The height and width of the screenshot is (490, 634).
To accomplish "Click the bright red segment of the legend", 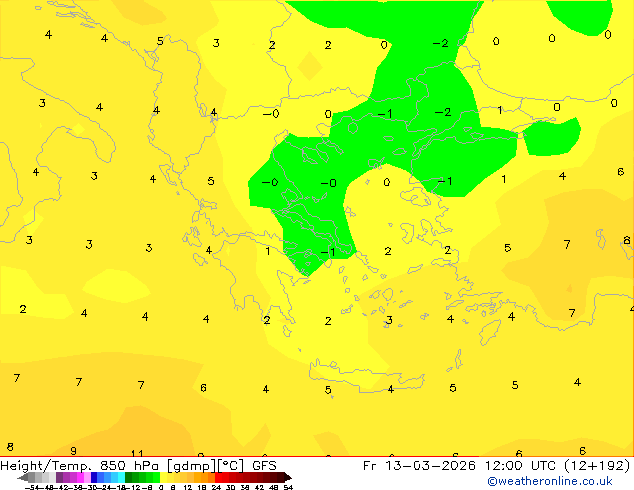I will tap(218, 477).
